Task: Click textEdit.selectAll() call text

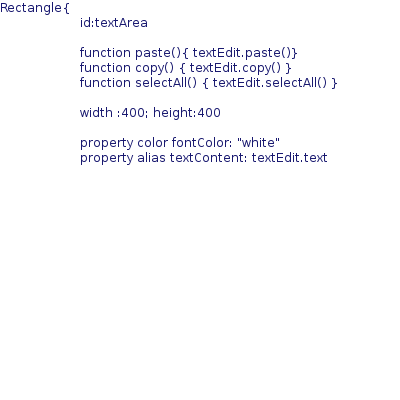Action: [270, 83]
